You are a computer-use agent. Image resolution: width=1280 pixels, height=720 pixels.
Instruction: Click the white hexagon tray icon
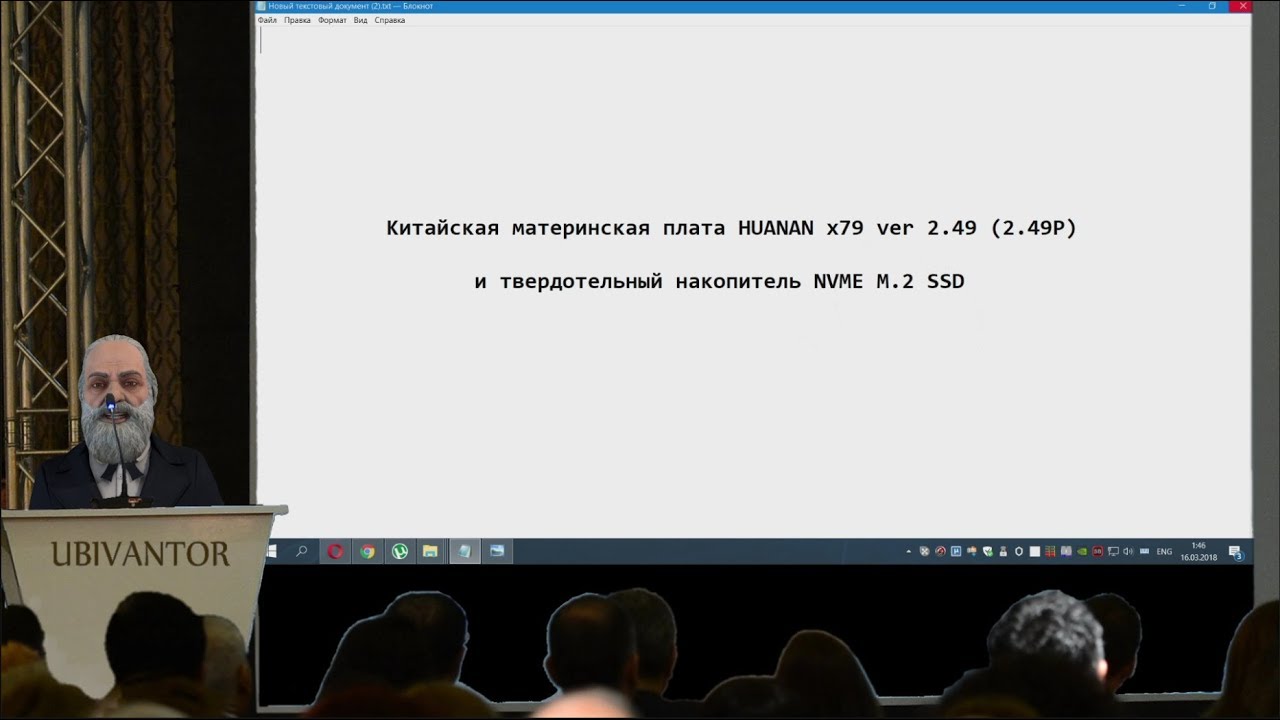(x=1019, y=551)
